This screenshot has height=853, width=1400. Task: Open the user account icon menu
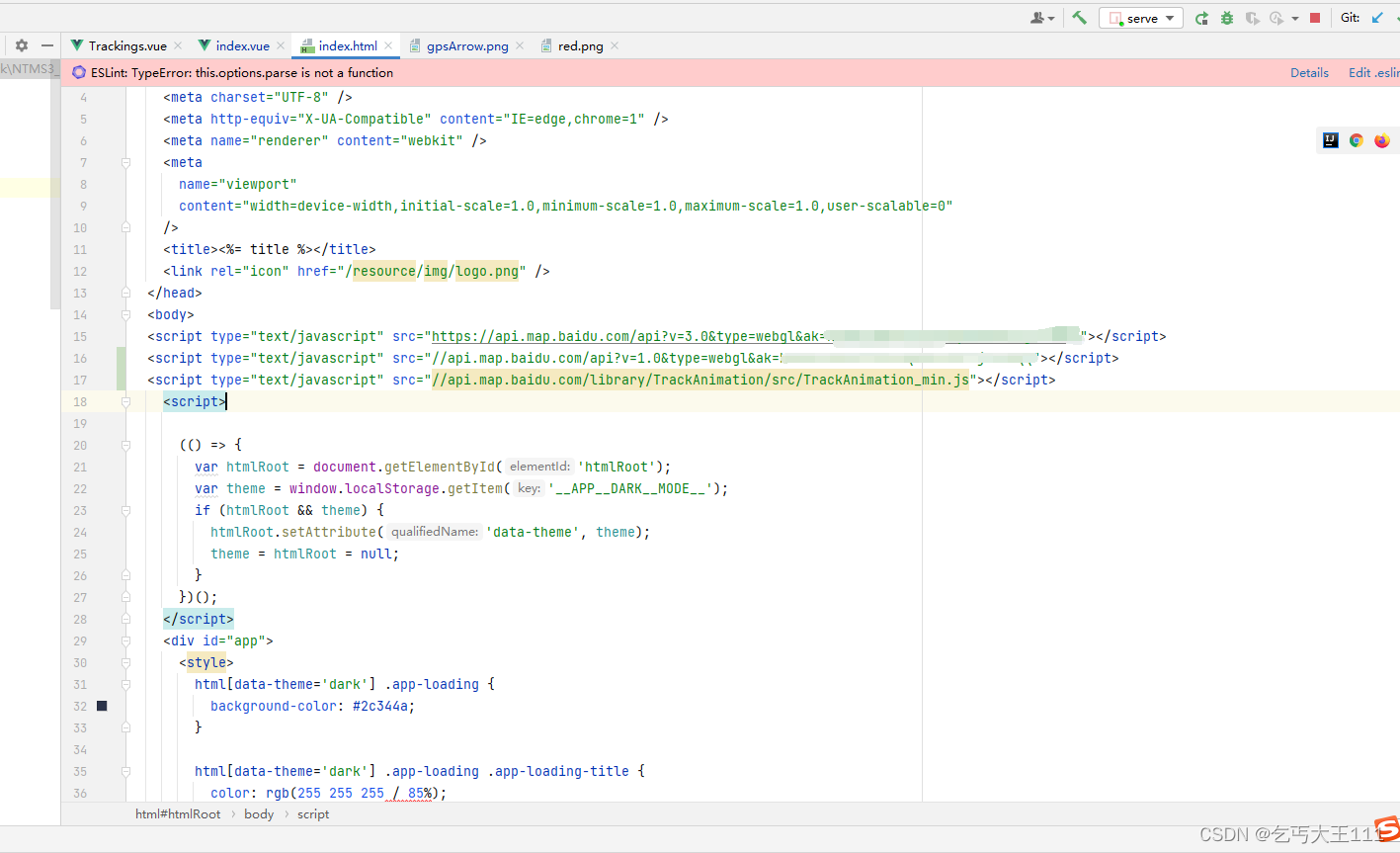click(1042, 18)
